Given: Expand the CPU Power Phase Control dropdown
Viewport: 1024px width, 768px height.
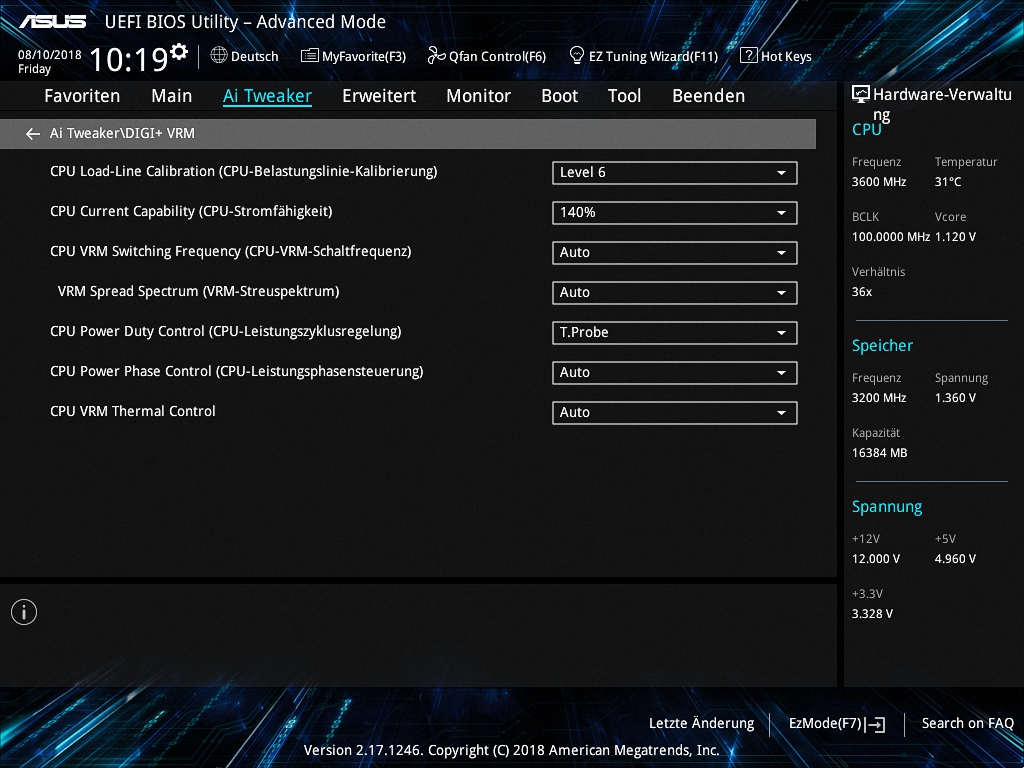Looking at the screenshot, I should tap(675, 373).
